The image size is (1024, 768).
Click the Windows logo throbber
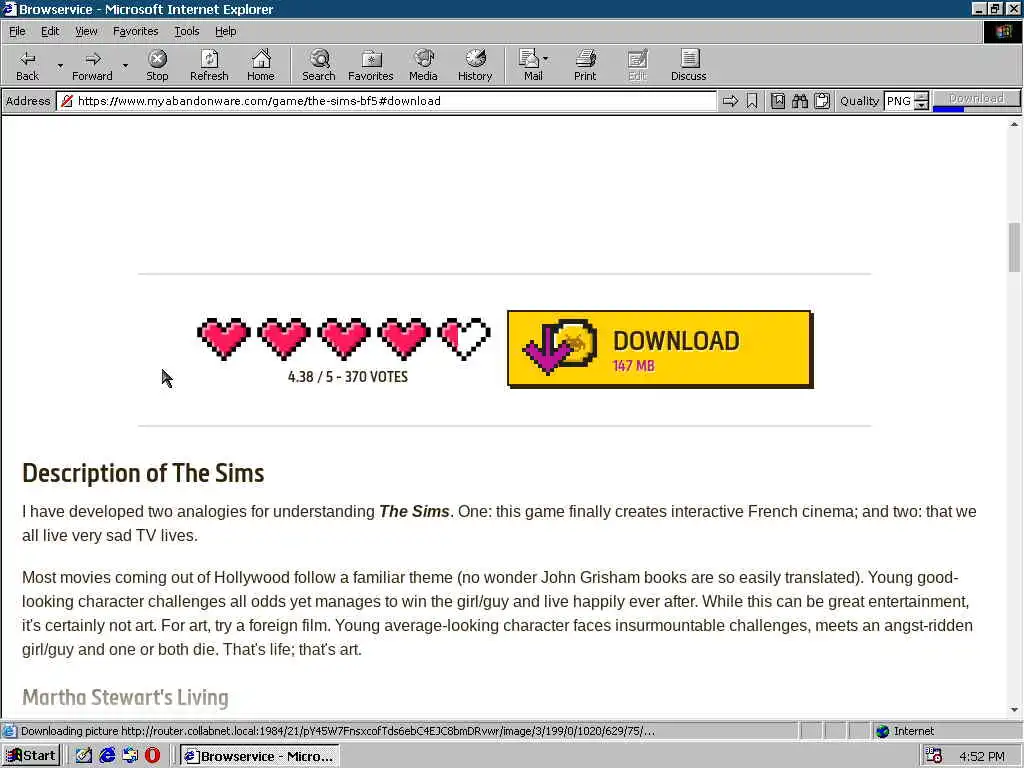tap(1002, 32)
